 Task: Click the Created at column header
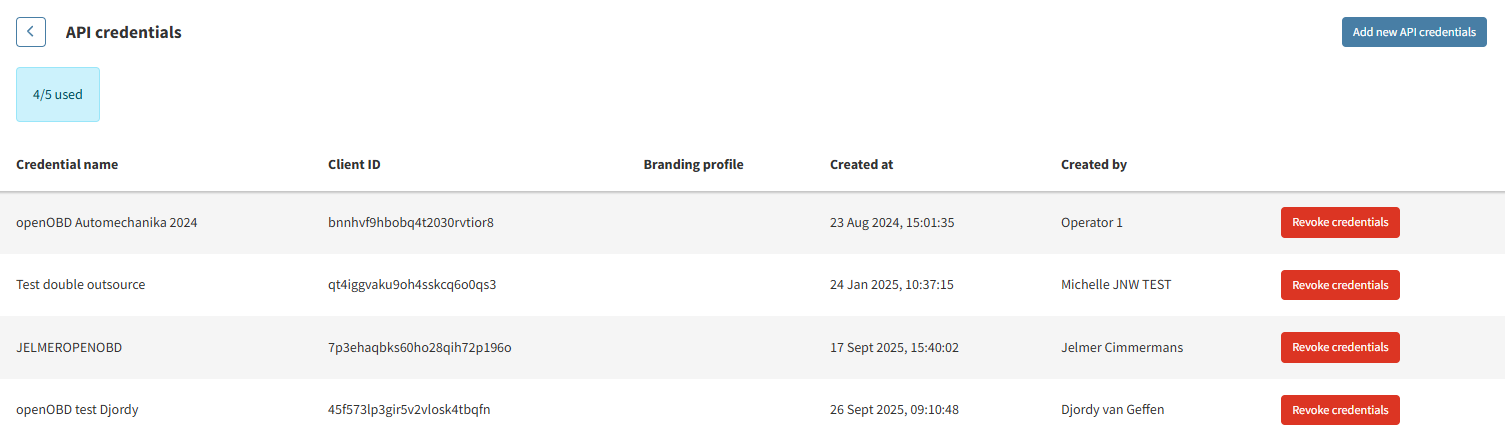tap(861, 165)
